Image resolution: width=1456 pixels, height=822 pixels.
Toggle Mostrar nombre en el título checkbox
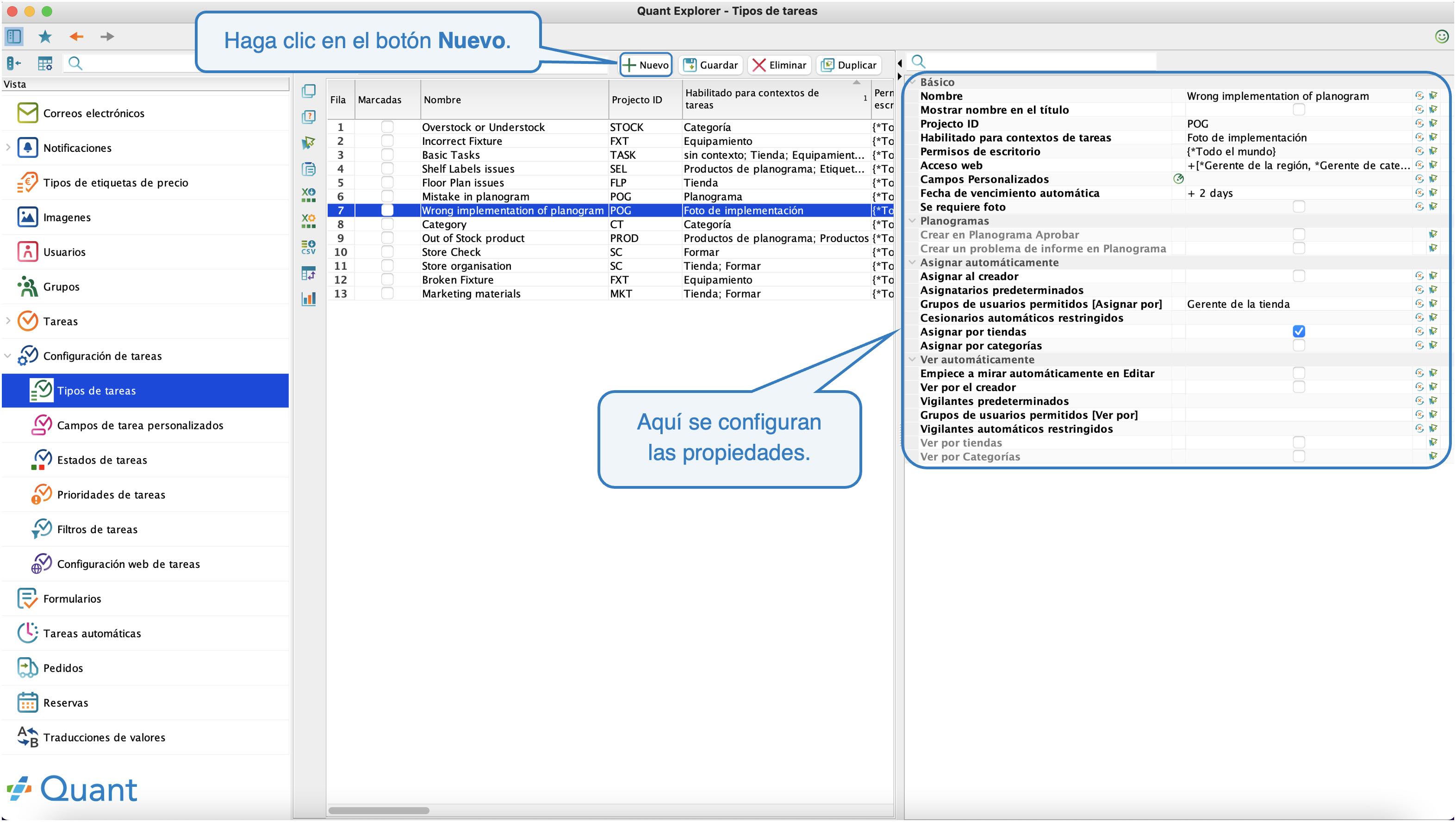(x=1299, y=110)
